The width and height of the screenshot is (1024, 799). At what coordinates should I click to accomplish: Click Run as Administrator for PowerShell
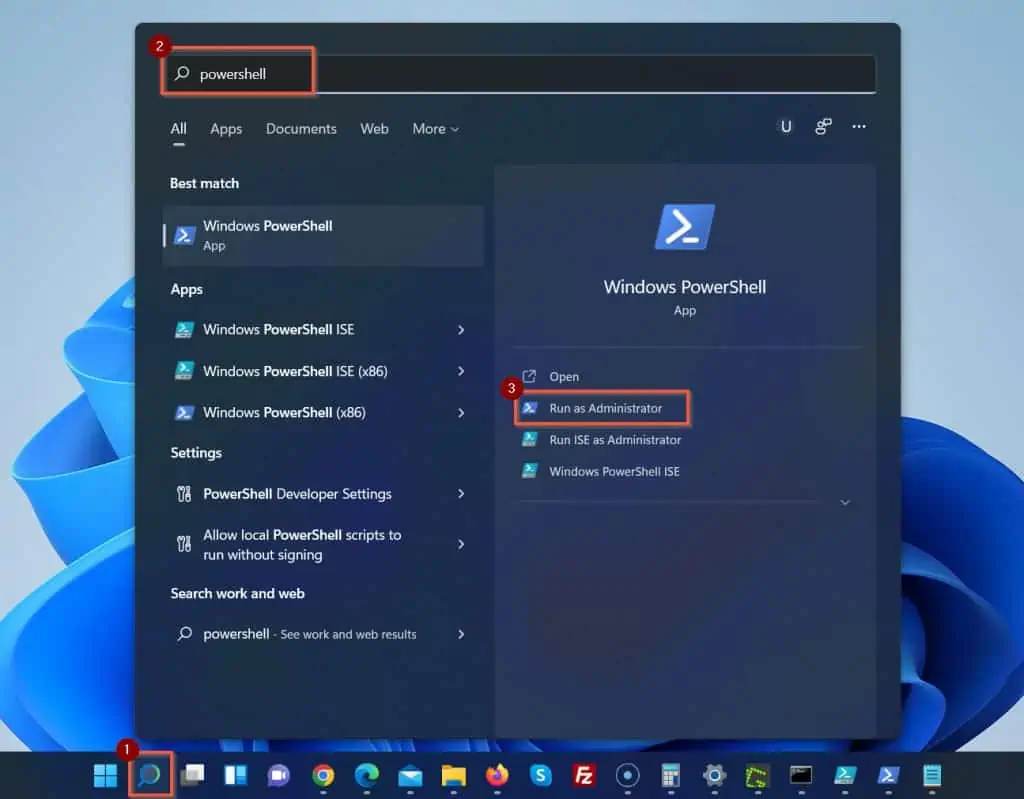click(x=605, y=408)
